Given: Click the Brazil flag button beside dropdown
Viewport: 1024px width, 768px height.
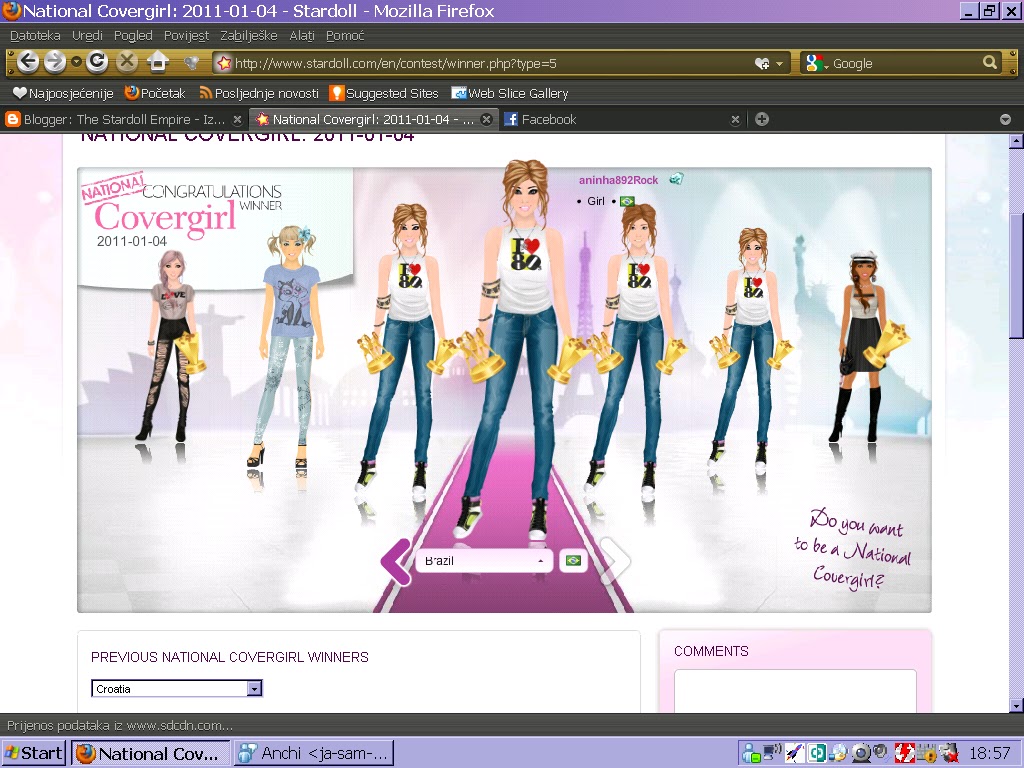Looking at the screenshot, I should click(573, 561).
